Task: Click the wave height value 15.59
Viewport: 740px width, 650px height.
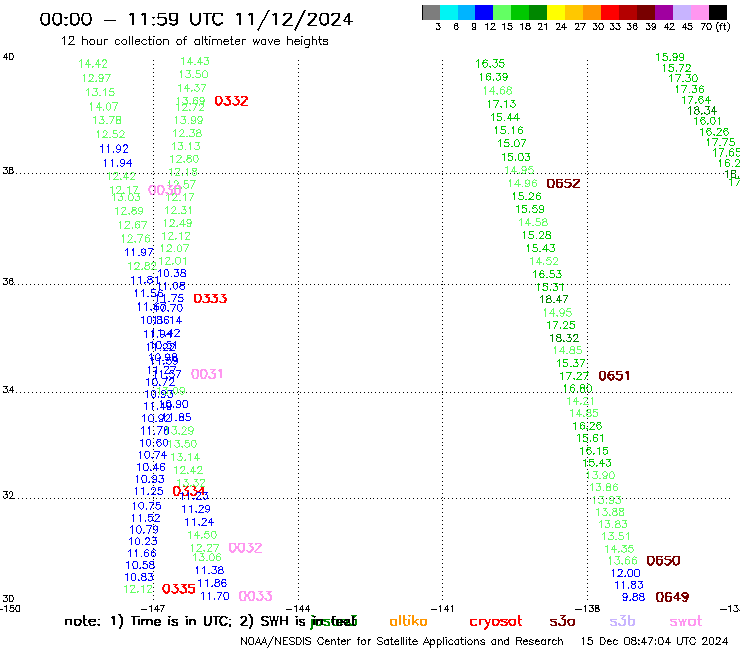Action: [530, 209]
